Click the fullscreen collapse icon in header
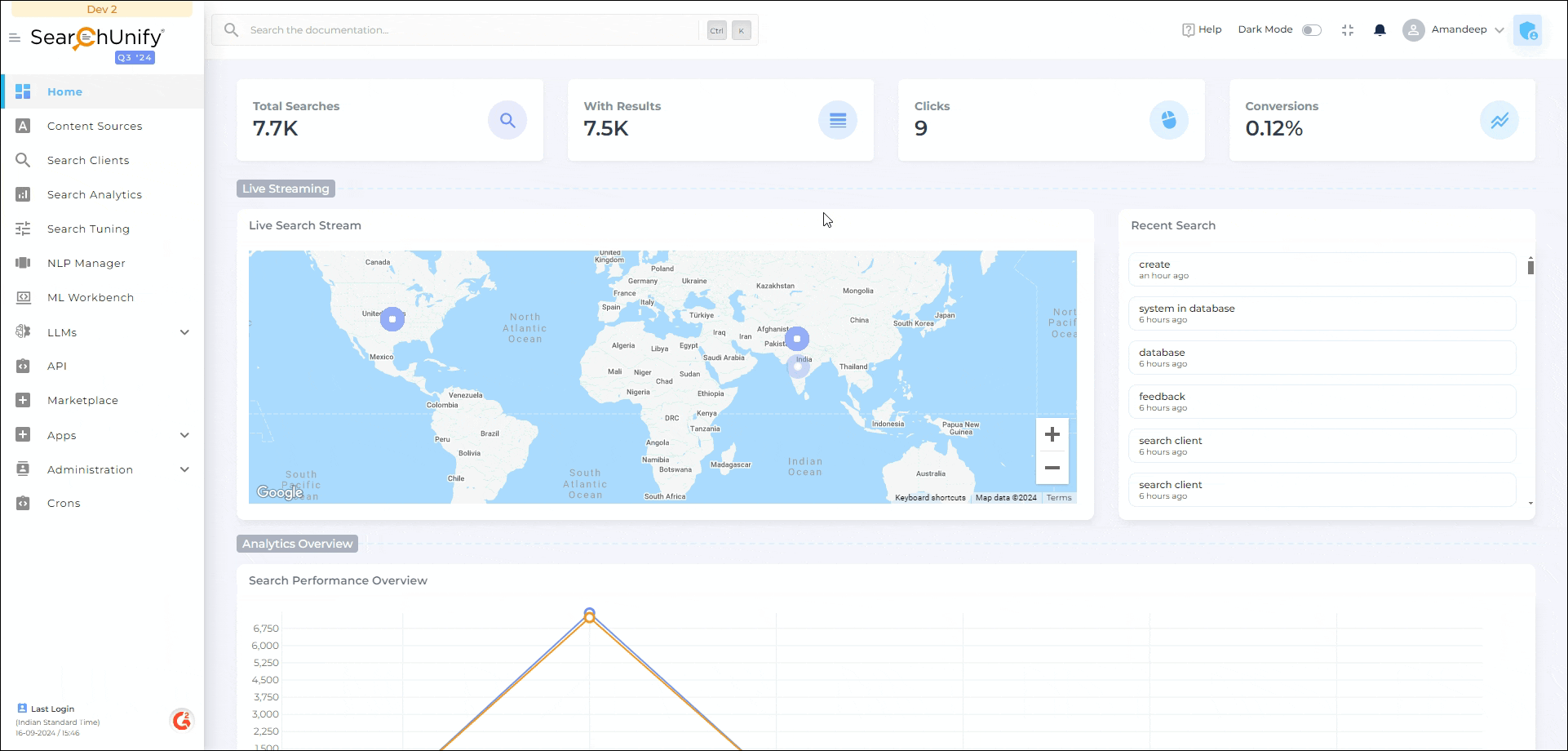 (1348, 30)
